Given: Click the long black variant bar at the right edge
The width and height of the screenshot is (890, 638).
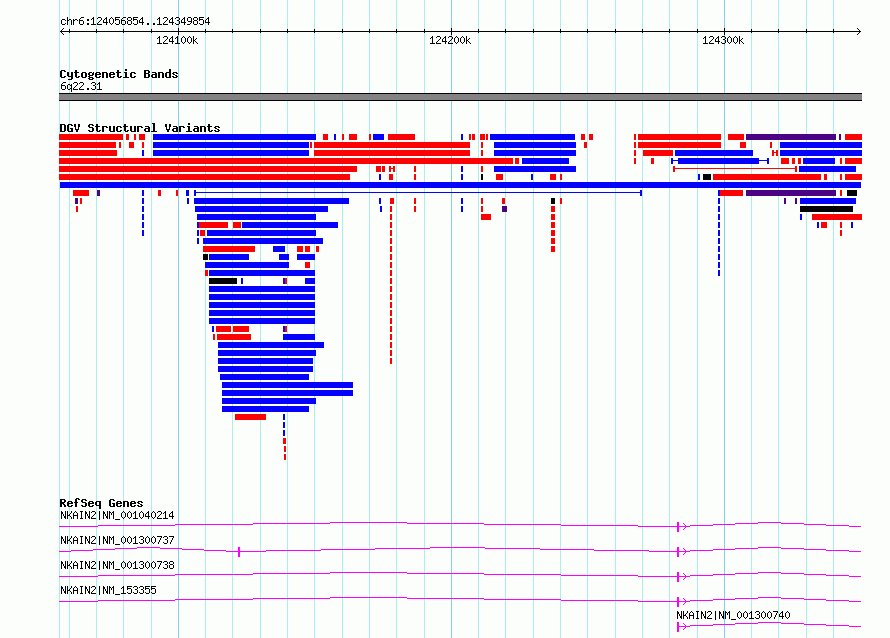Looking at the screenshot, I should pos(826,209).
